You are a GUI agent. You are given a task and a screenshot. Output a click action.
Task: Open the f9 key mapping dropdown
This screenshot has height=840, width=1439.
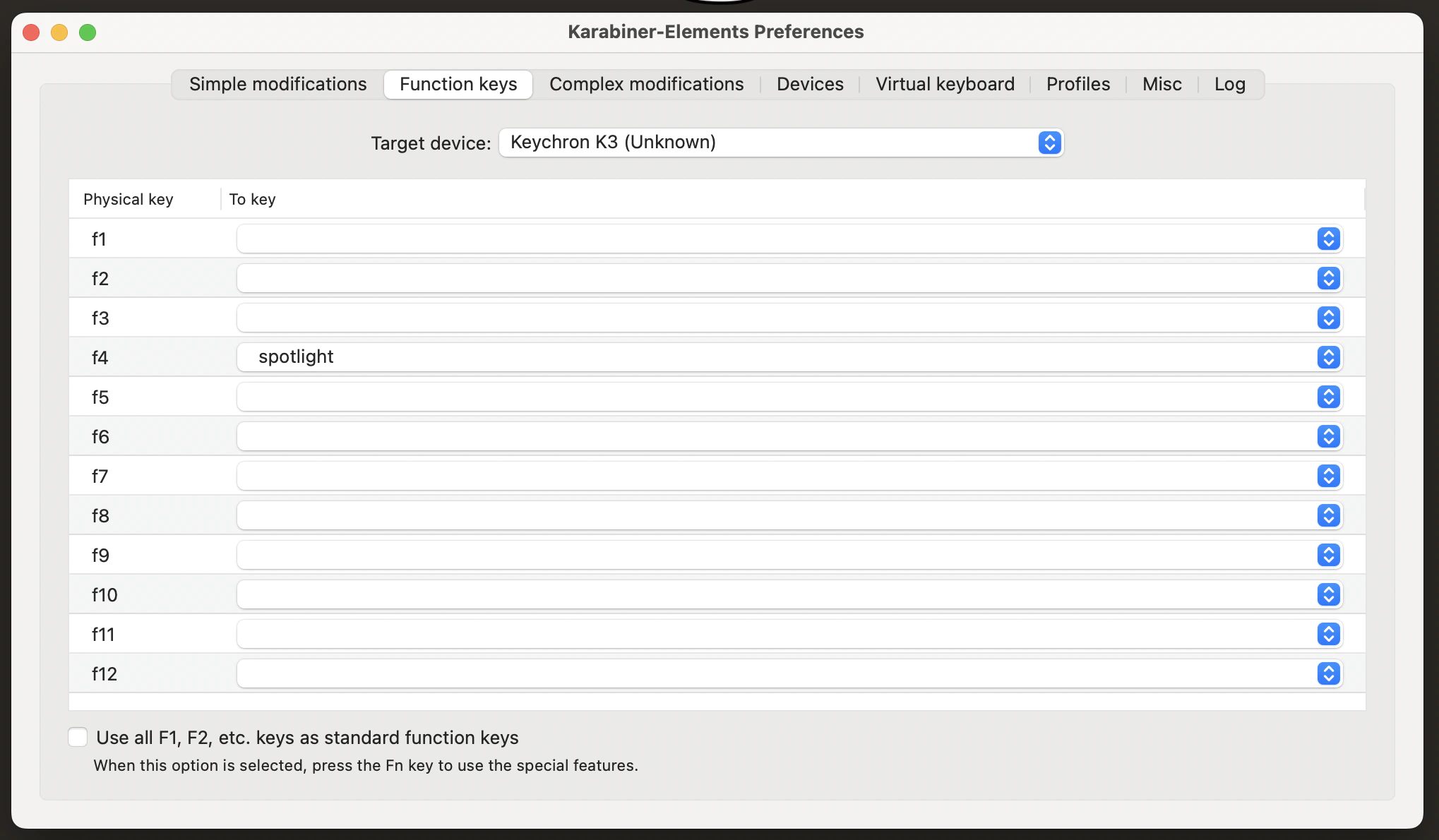click(789, 555)
